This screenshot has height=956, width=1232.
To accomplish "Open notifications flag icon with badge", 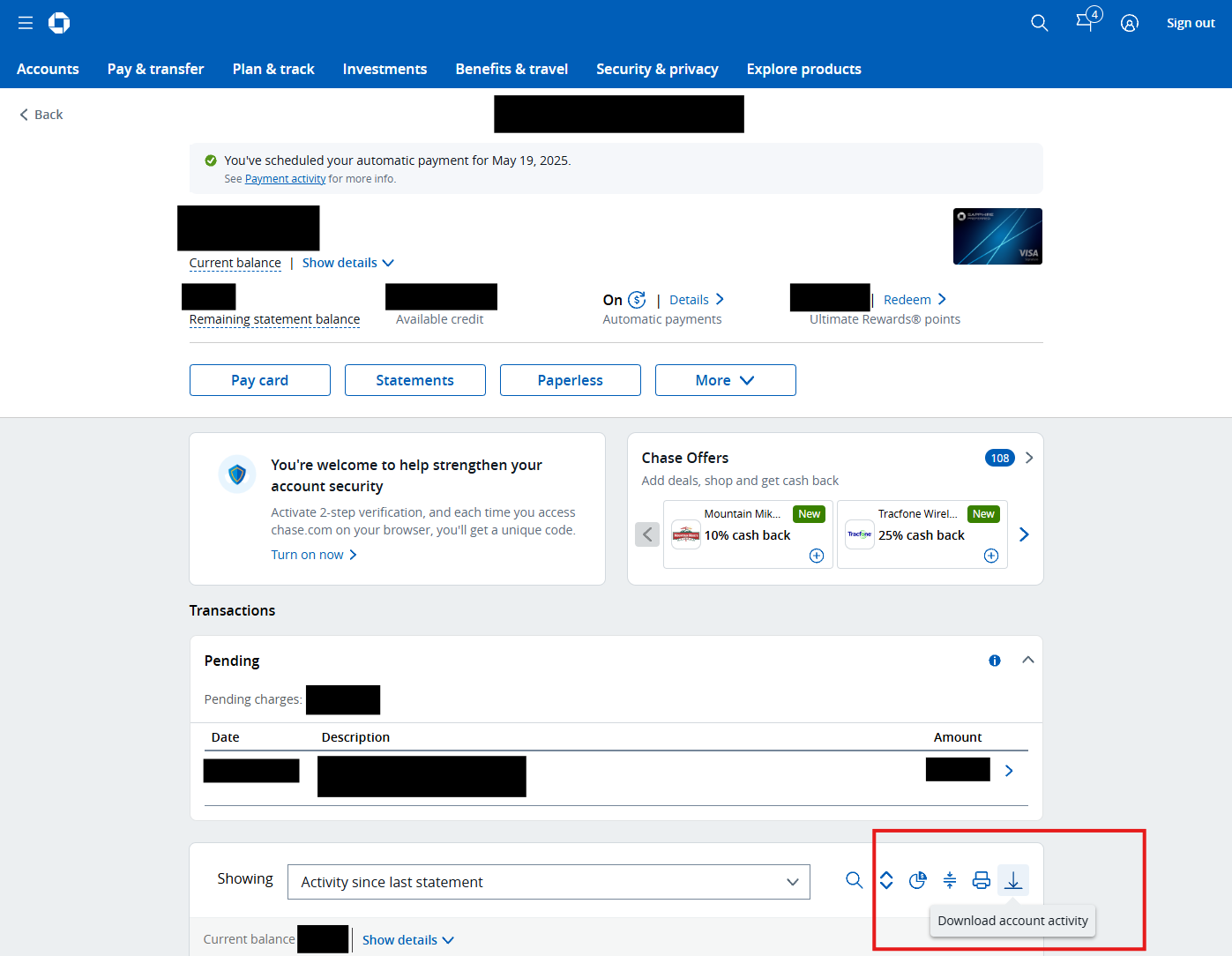I will 1086,21.
